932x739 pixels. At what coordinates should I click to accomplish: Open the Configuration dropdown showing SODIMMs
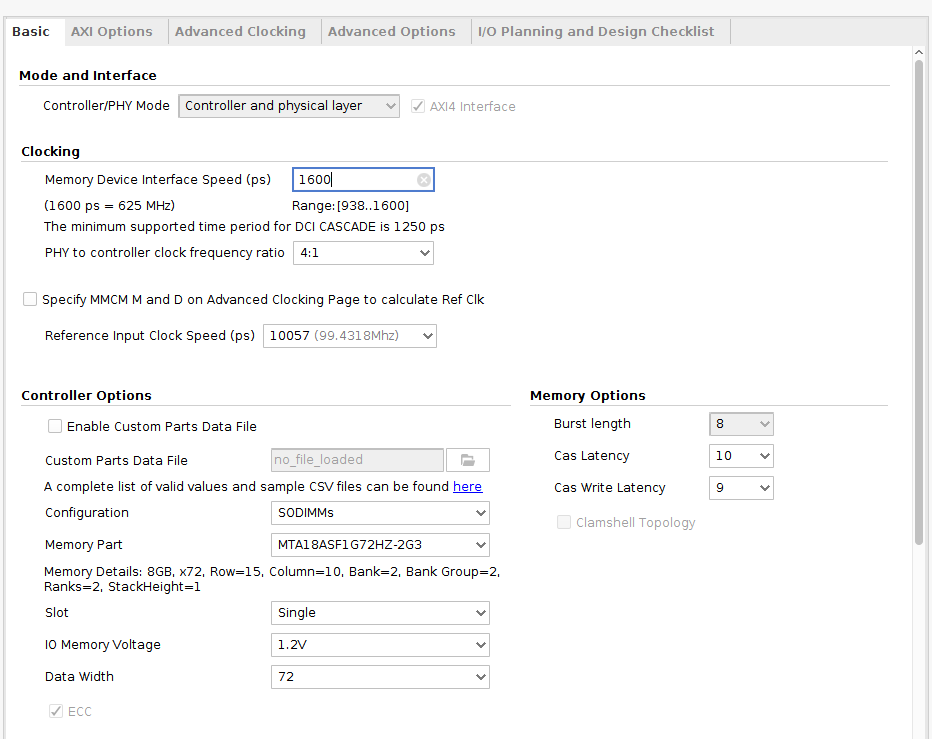[x=380, y=512]
